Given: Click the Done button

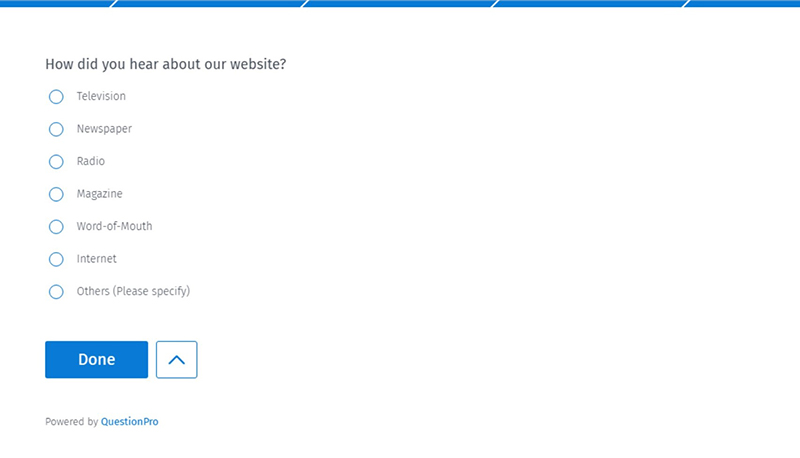Looking at the screenshot, I should [96, 360].
